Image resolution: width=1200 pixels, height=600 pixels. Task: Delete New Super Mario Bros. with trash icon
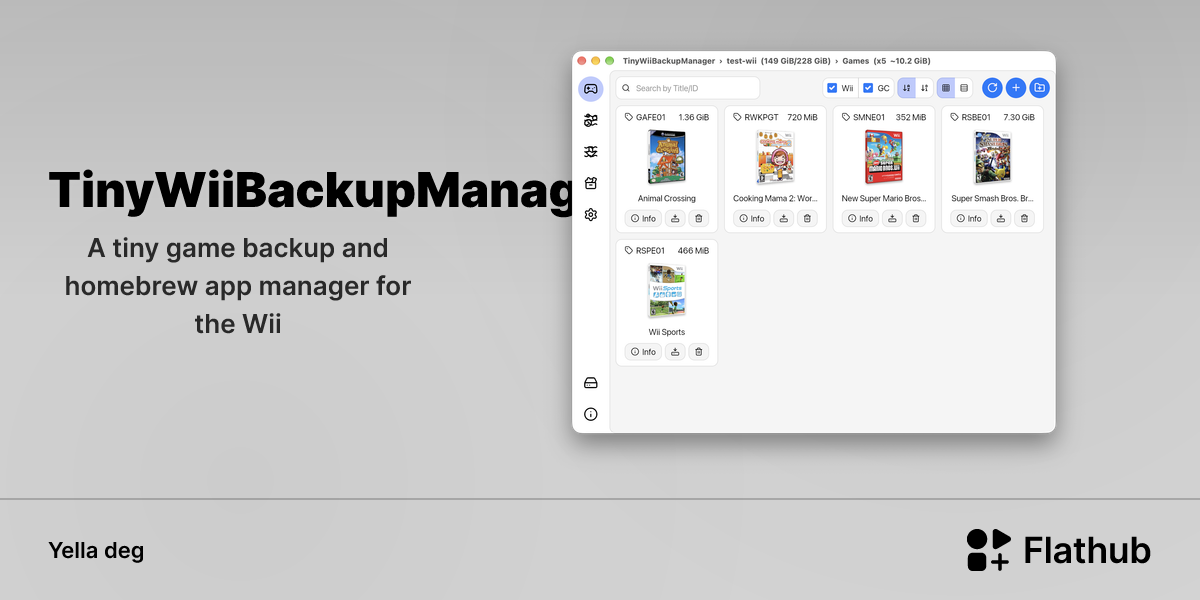click(916, 218)
